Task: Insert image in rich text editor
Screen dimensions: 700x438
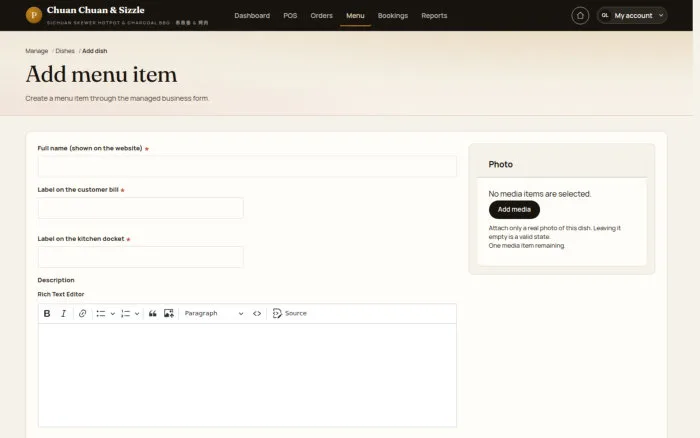Action: (169, 313)
